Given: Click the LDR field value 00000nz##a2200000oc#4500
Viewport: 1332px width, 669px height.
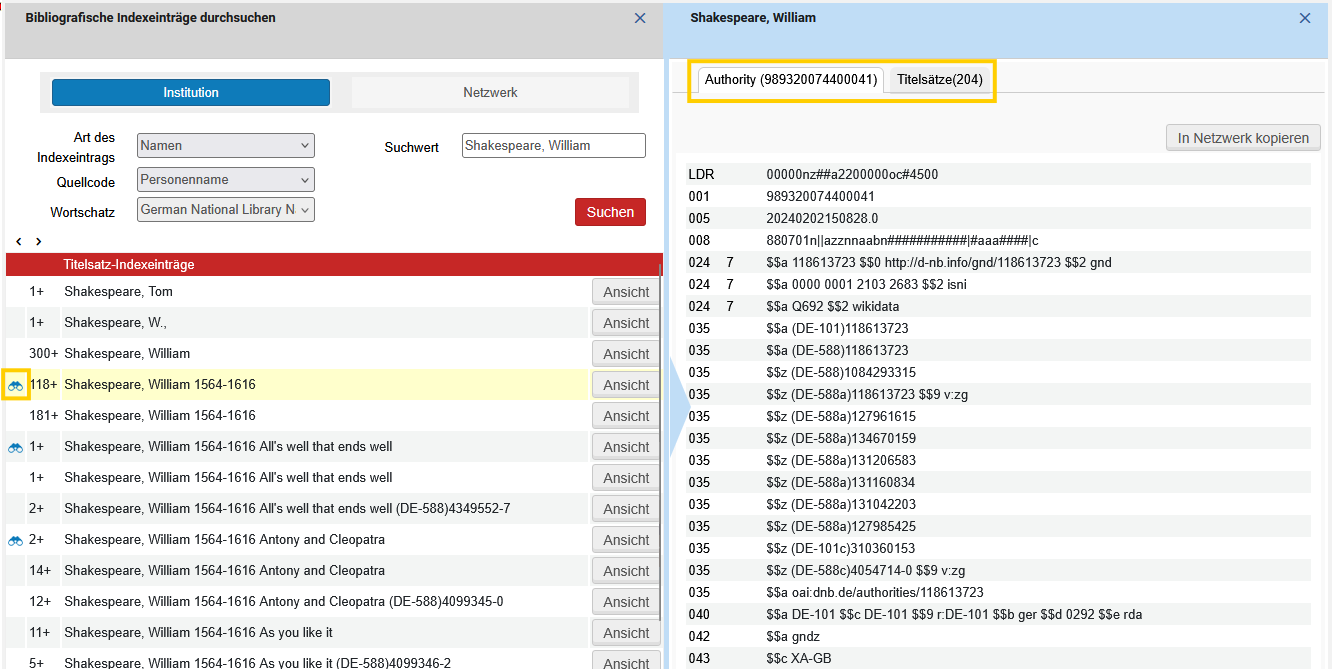Looking at the screenshot, I should point(852,175).
